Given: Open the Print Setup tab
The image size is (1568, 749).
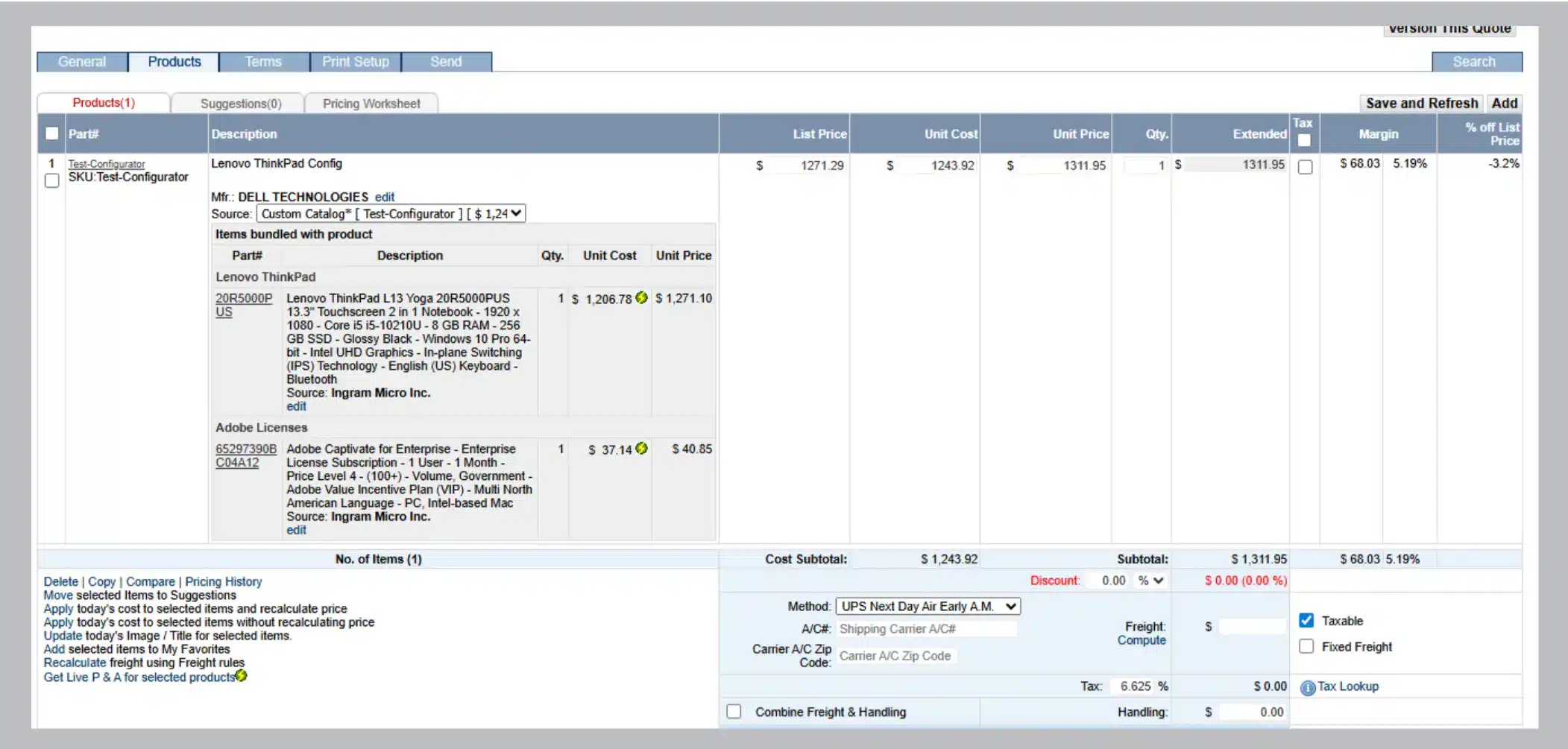Looking at the screenshot, I should point(356,62).
